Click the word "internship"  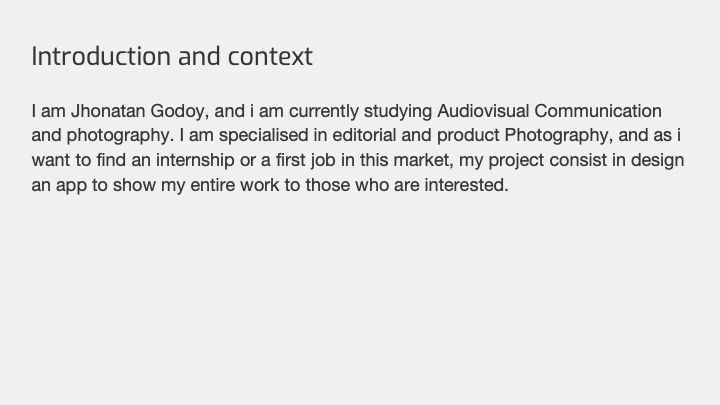[195, 161]
